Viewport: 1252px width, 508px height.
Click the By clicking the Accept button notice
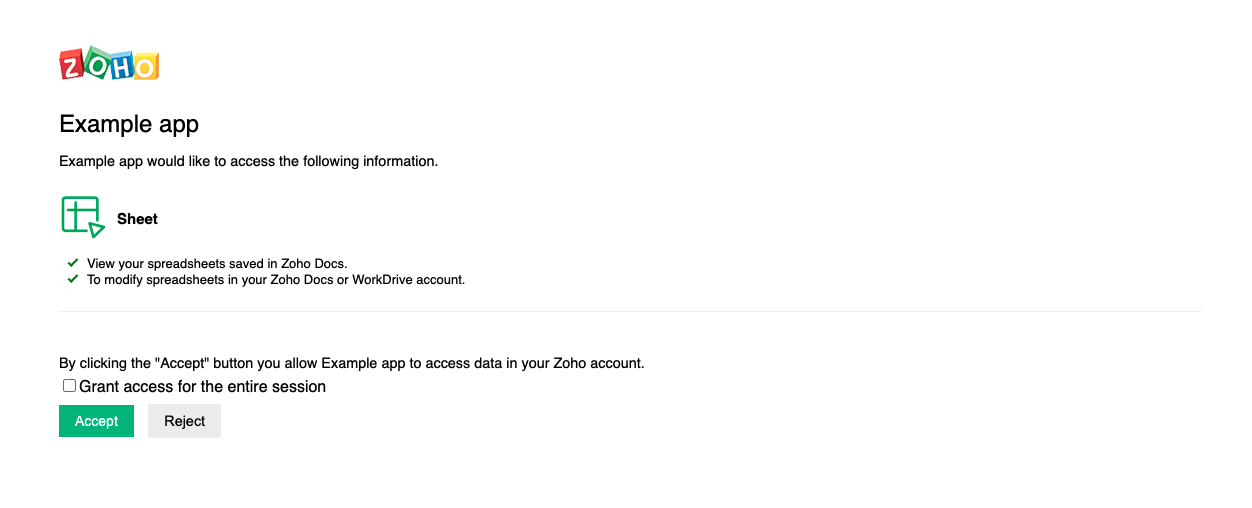click(352, 363)
